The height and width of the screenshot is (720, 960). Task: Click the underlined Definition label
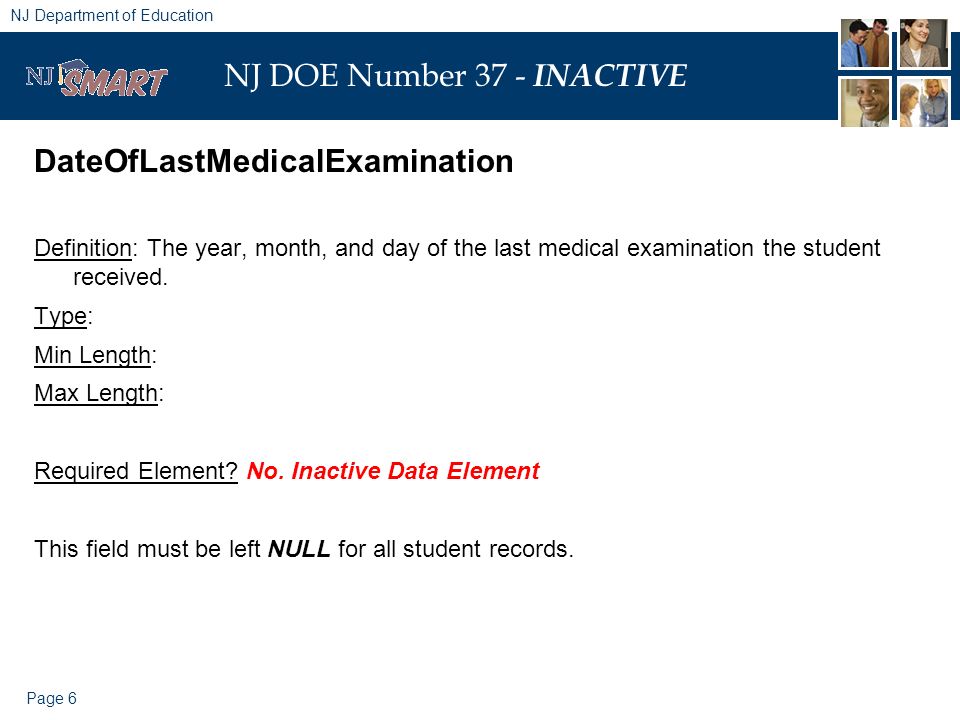pyautogui.click(x=83, y=249)
